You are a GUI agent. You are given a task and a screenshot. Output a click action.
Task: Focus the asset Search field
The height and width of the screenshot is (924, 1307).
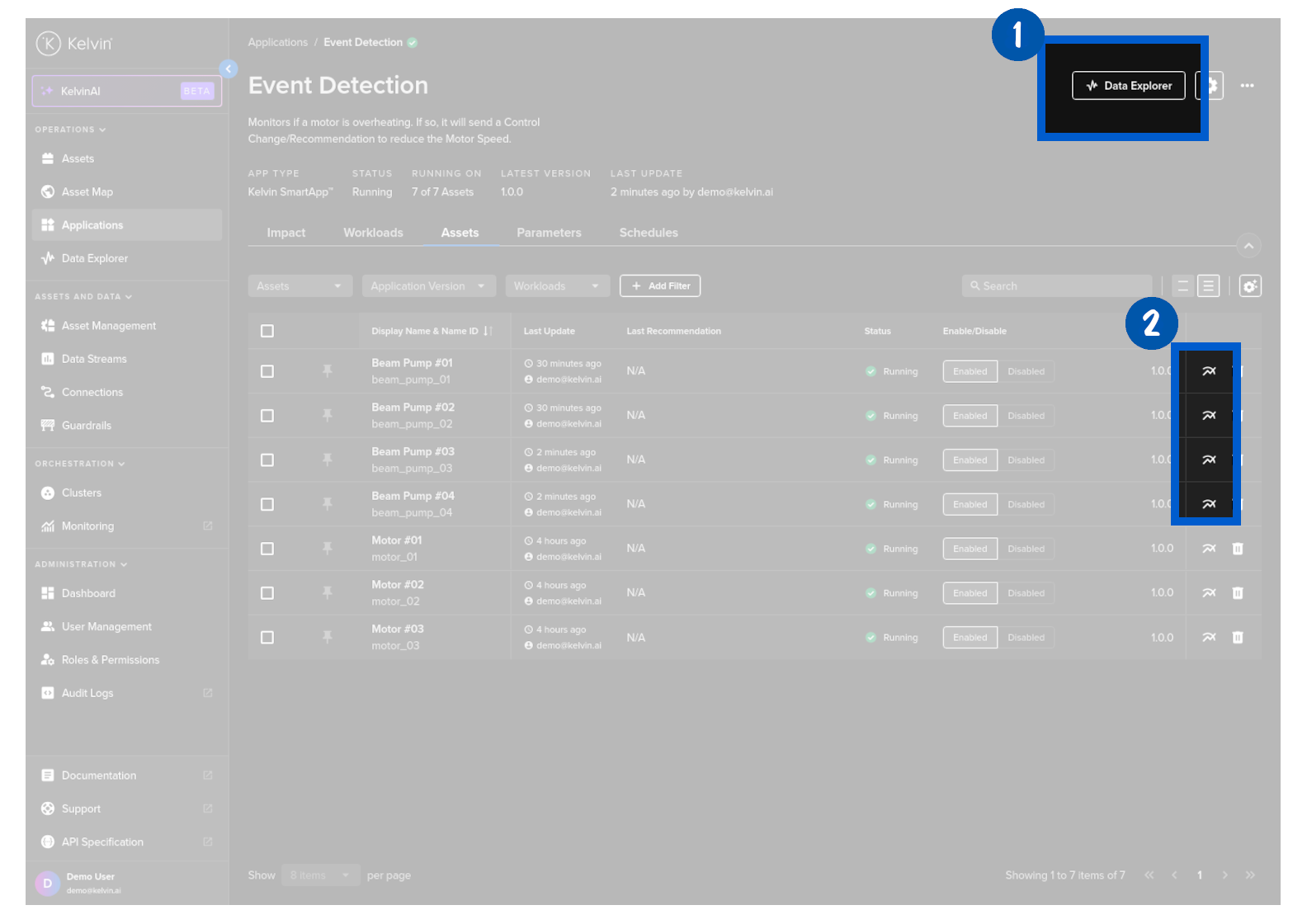[1056, 286]
